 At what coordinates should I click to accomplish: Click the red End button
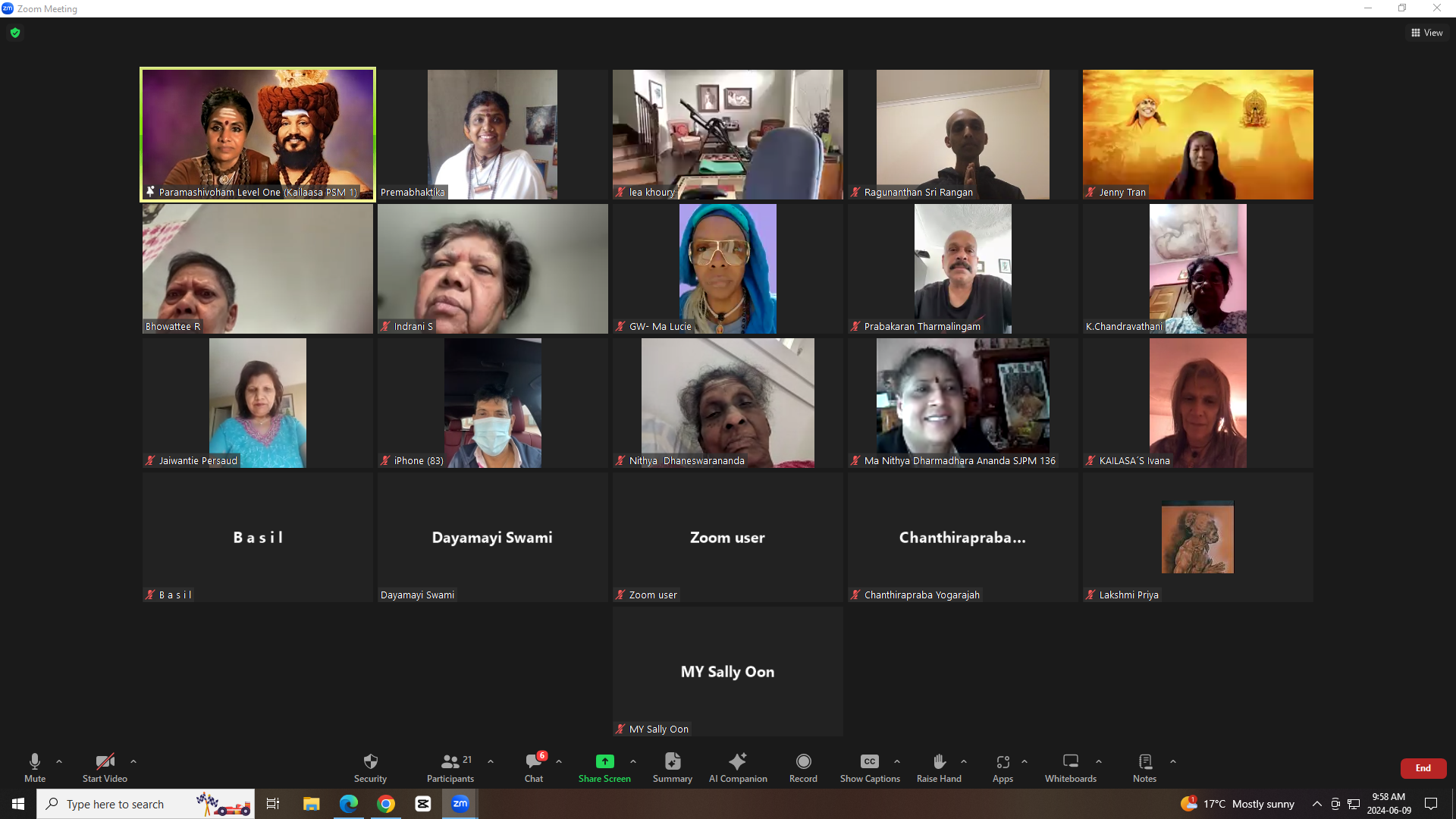[x=1423, y=768]
